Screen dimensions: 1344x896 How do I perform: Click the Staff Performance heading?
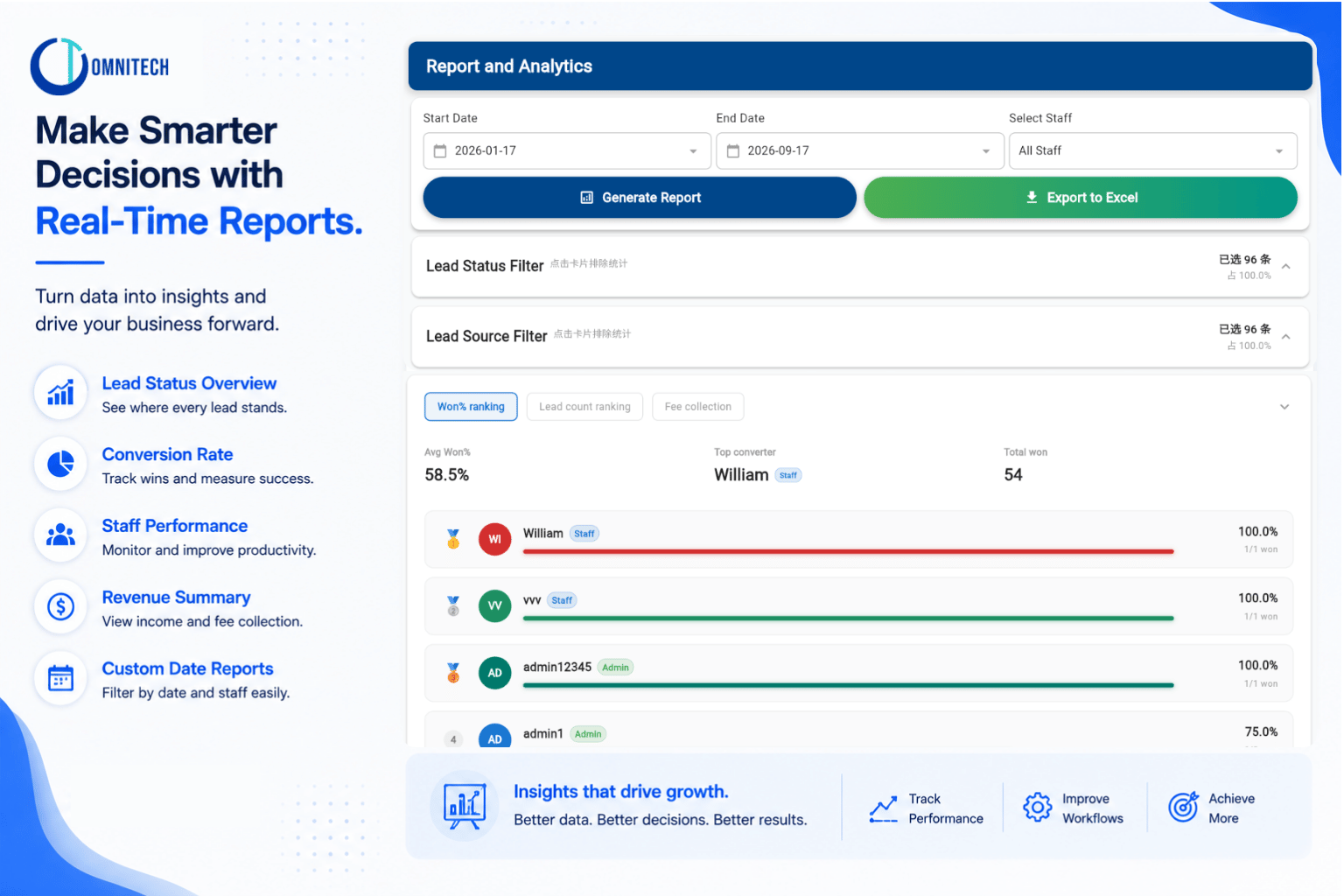point(175,526)
